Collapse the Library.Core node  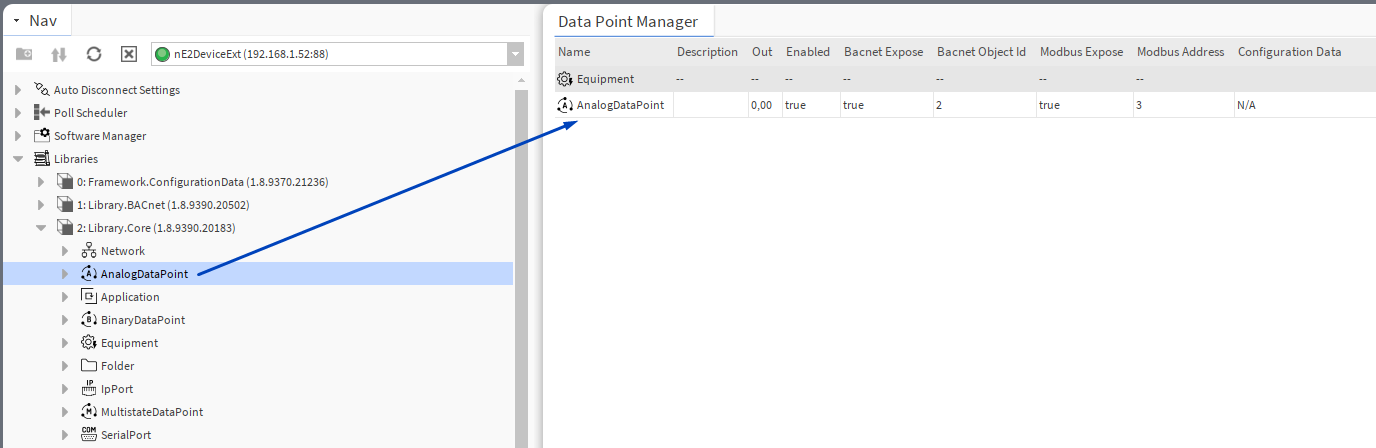[41, 228]
